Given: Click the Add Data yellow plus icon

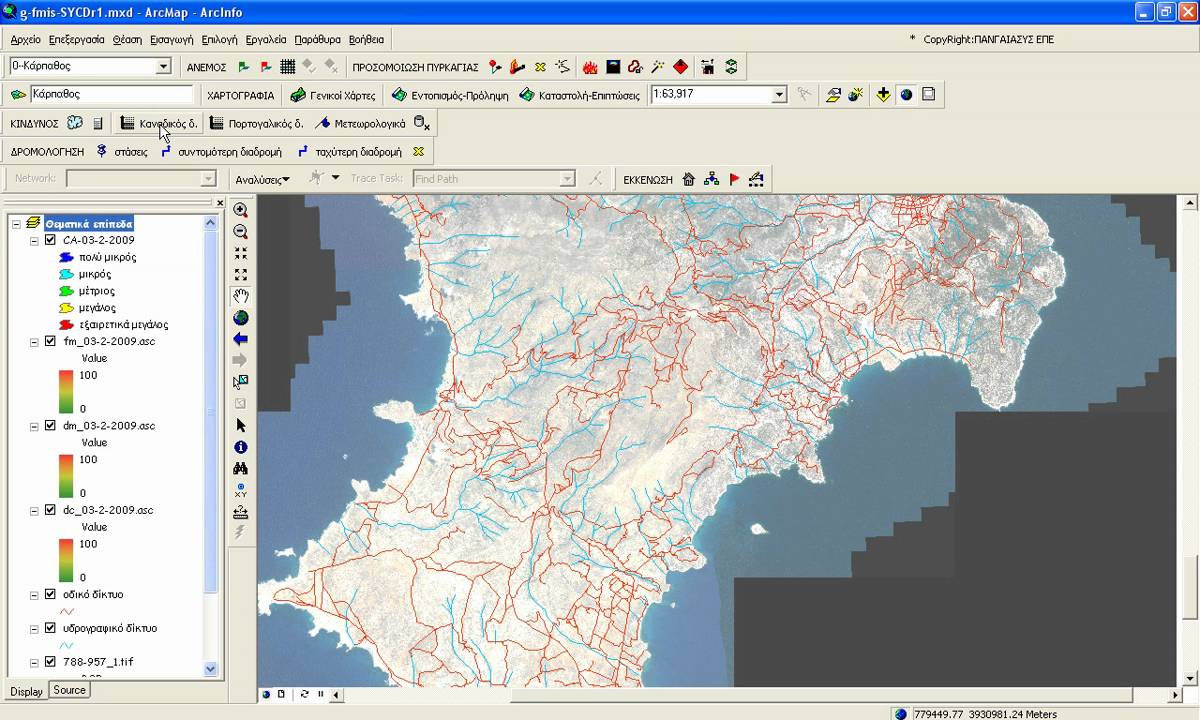Looking at the screenshot, I should point(883,95).
